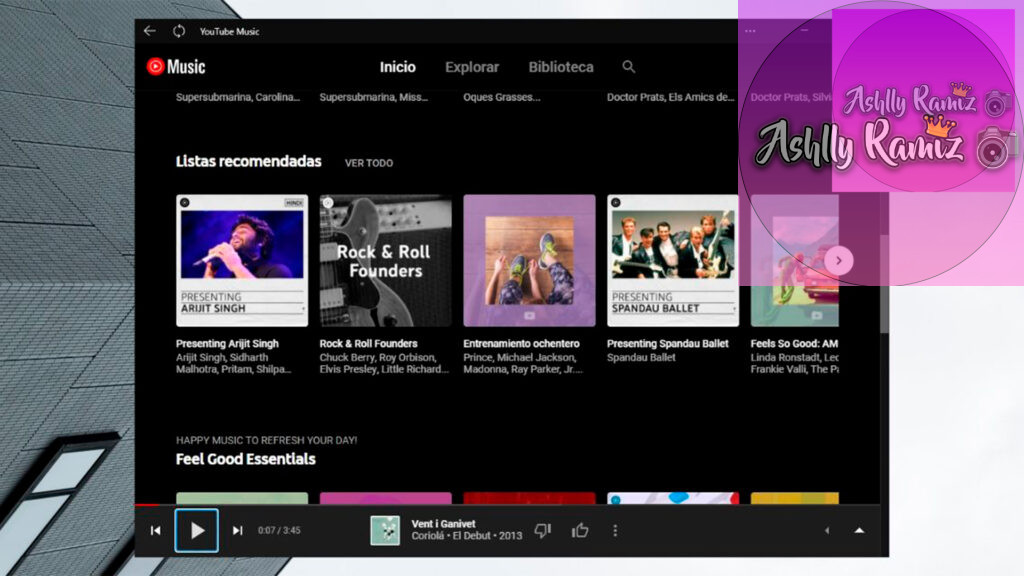The height and width of the screenshot is (576, 1024).
Task: Skip to the next track
Action: point(237,530)
